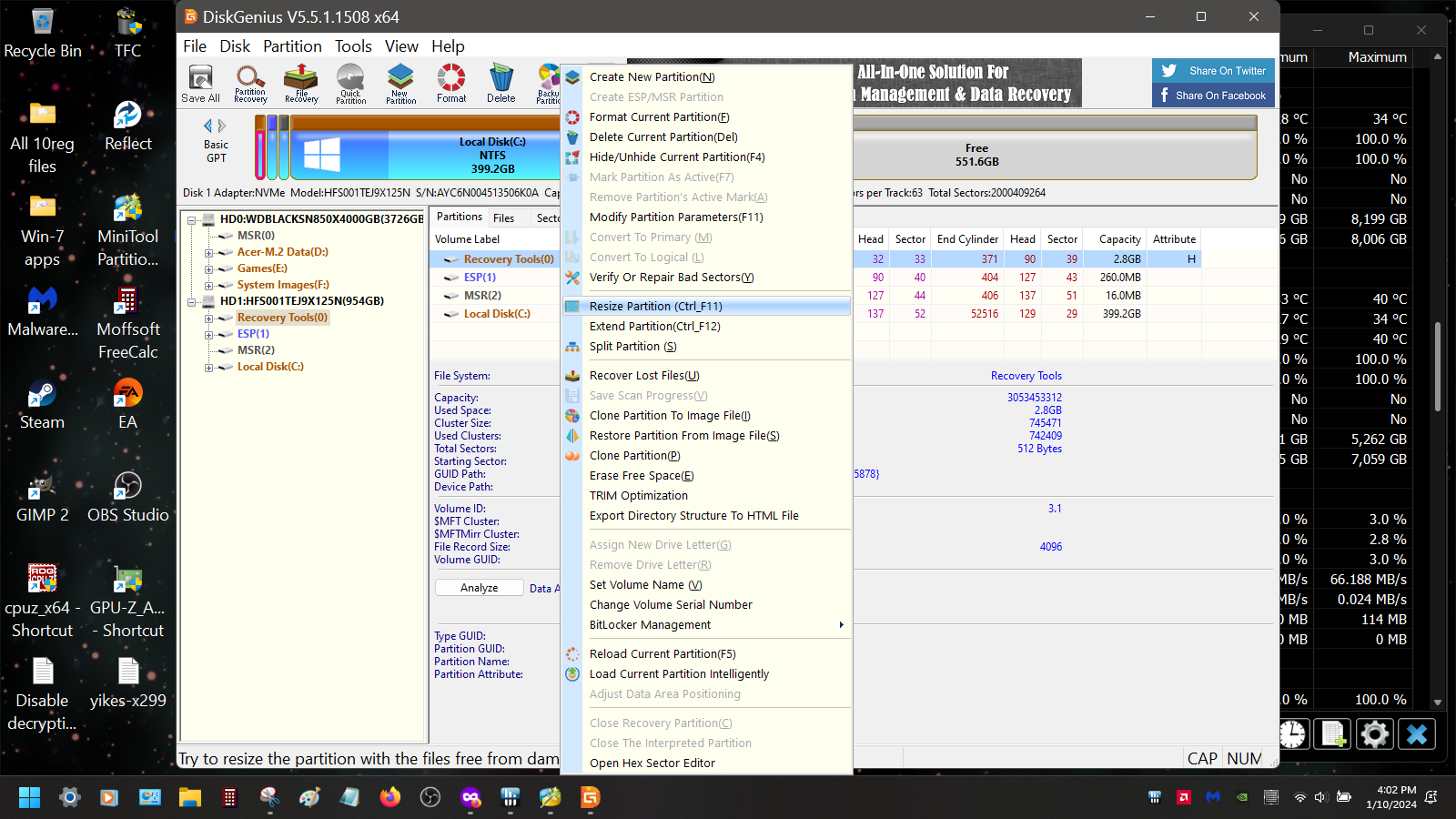Viewport: 1456px width, 819px height.
Task: Click the Capacity column header
Action: (x=1119, y=239)
